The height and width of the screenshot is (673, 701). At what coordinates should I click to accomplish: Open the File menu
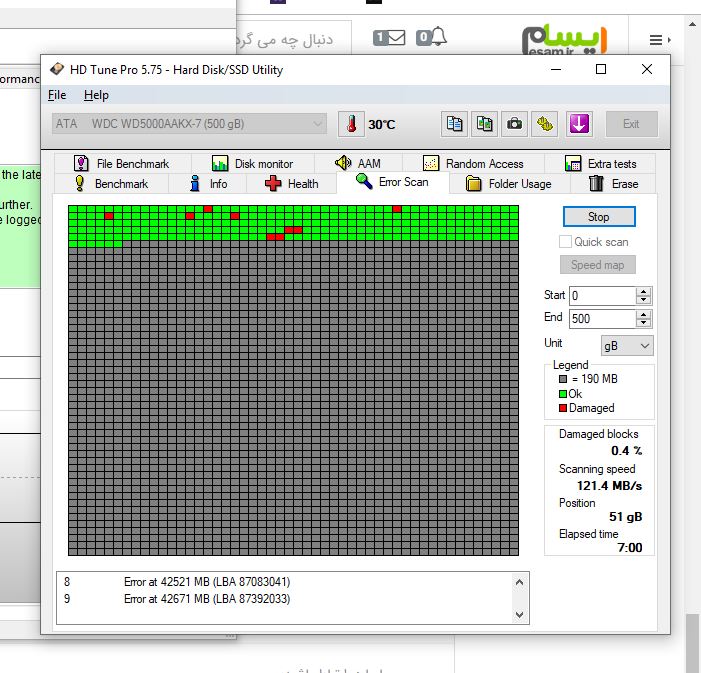click(57, 95)
